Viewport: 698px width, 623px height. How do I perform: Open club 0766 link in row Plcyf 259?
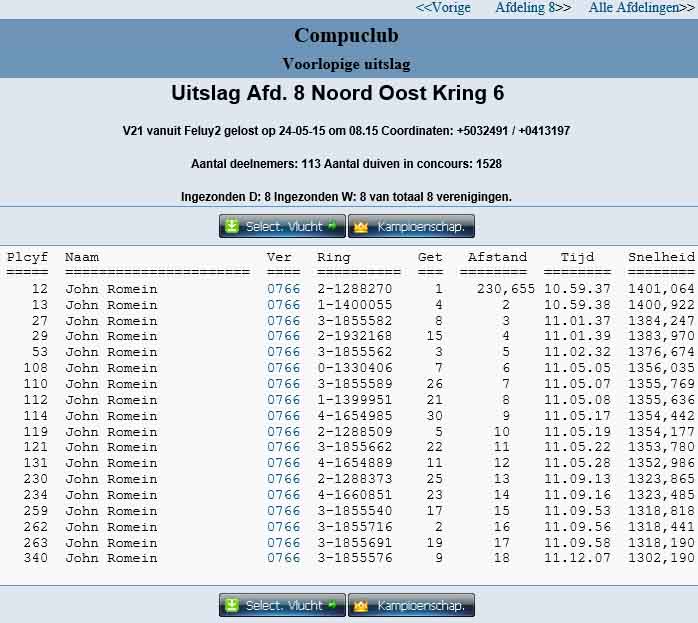pos(284,511)
